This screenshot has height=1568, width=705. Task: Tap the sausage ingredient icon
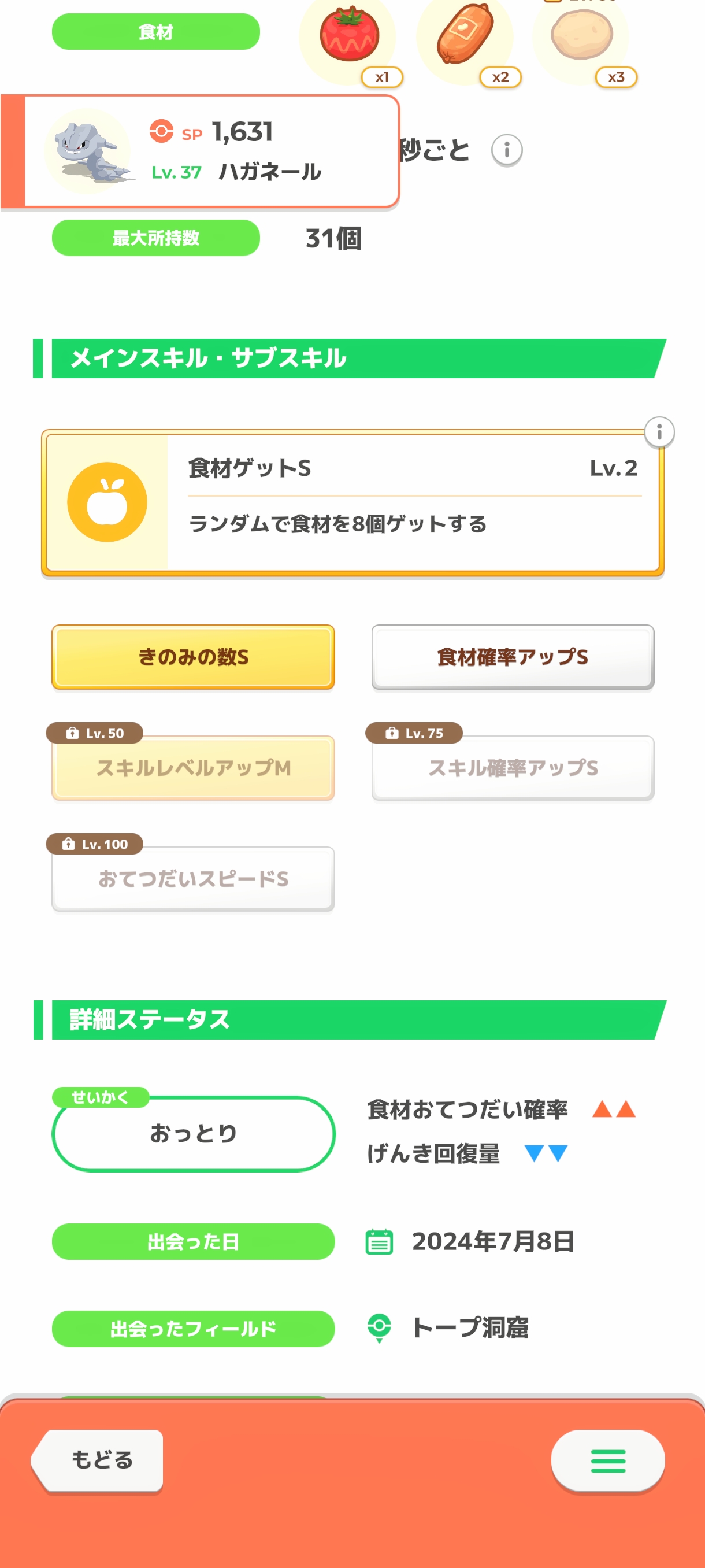coord(465,35)
